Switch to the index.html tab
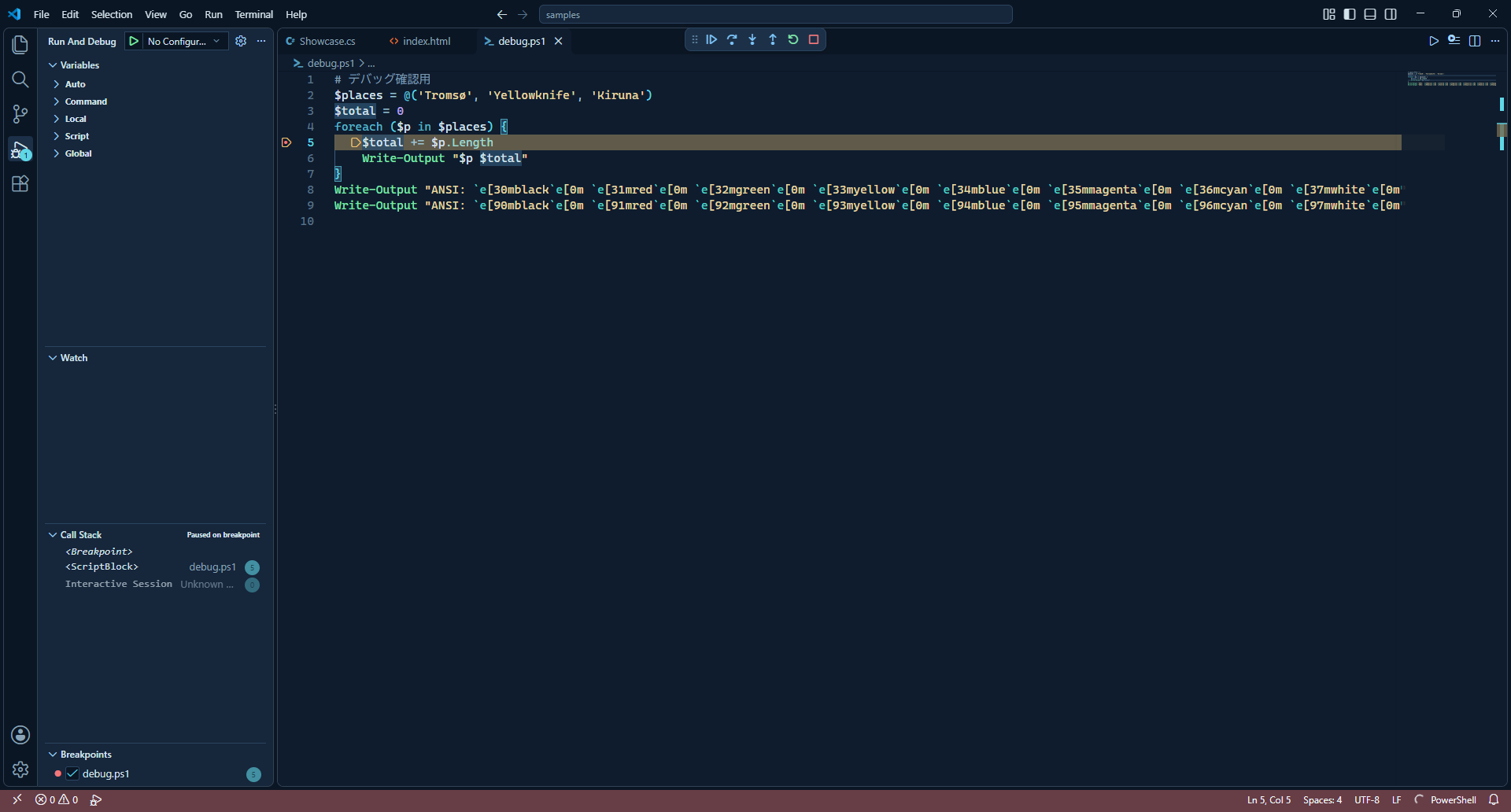The height and width of the screenshot is (812, 1511). pos(427,41)
